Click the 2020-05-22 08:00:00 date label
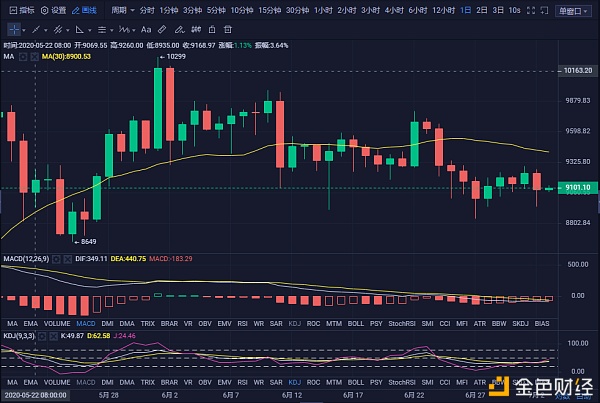Viewport: 600px width, 403px height. [36, 395]
